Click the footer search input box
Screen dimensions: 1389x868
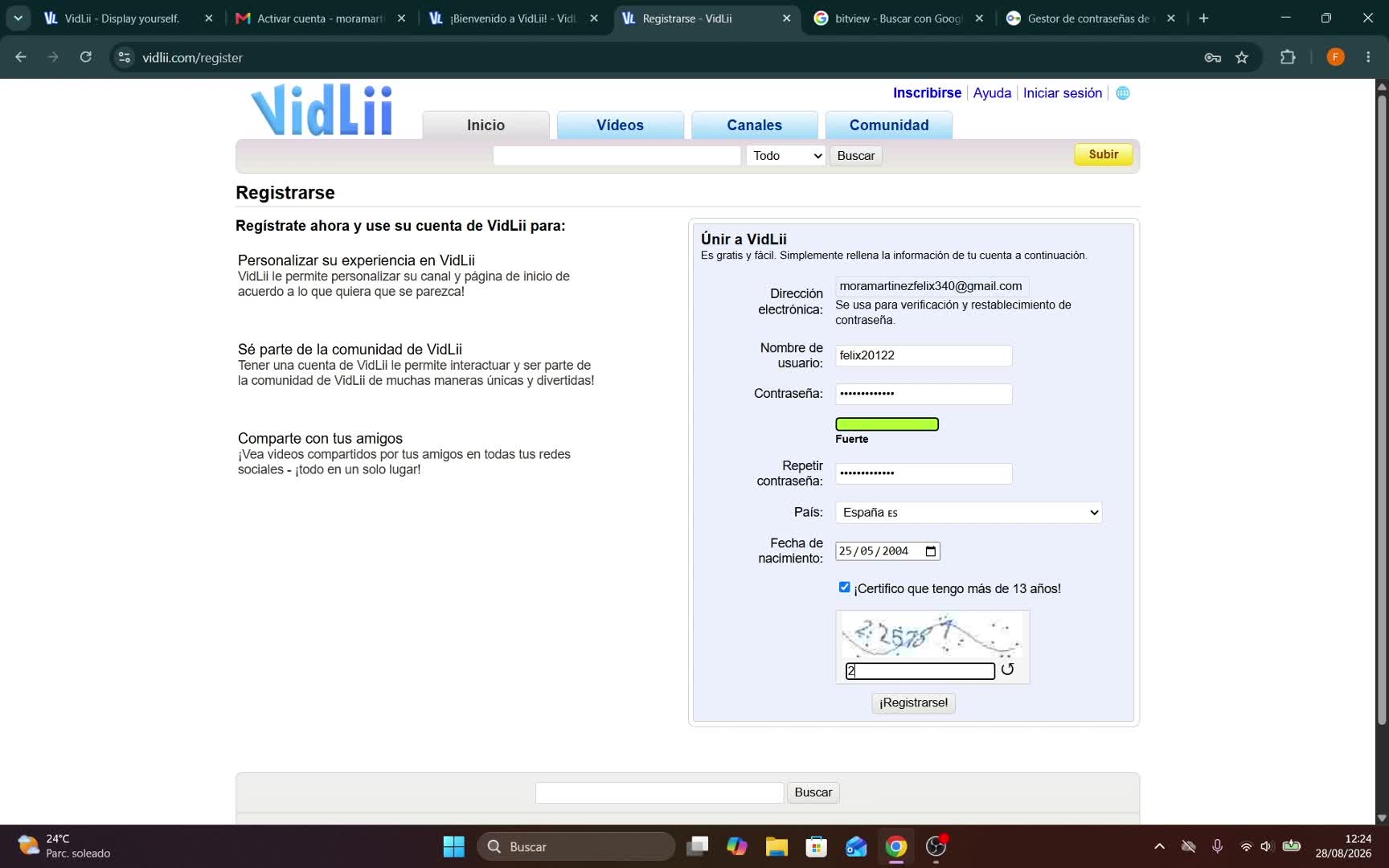659,792
